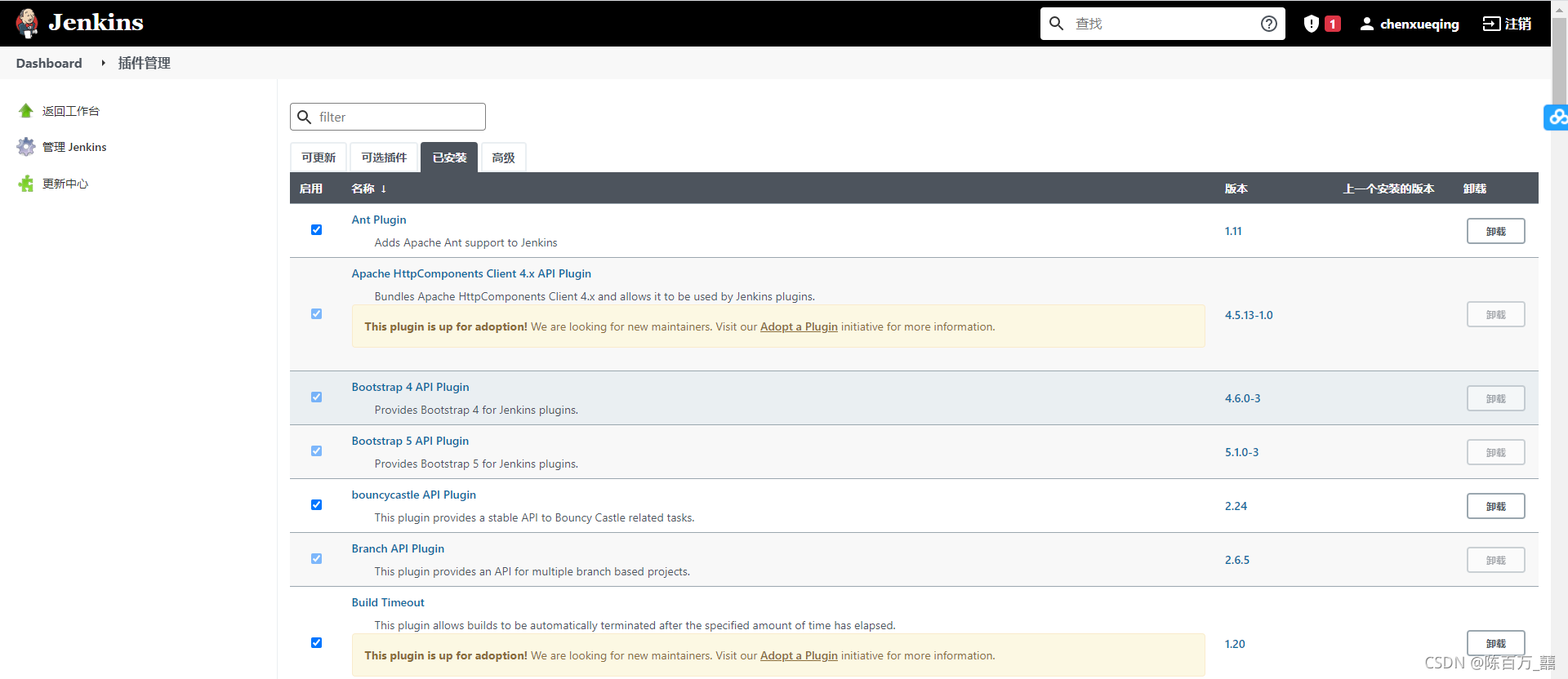The image size is (1568, 679).
Task: Uninstall the Ant Plugin
Action: (1495, 231)
